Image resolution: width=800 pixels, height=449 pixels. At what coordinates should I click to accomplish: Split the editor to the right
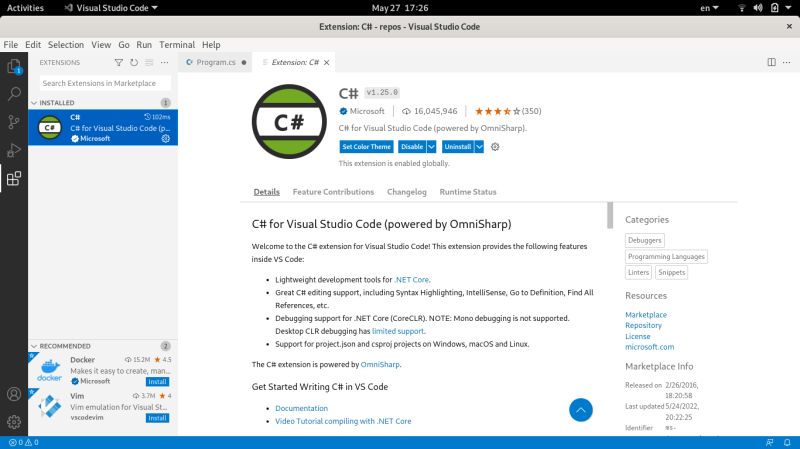click(x=771, y=62)
